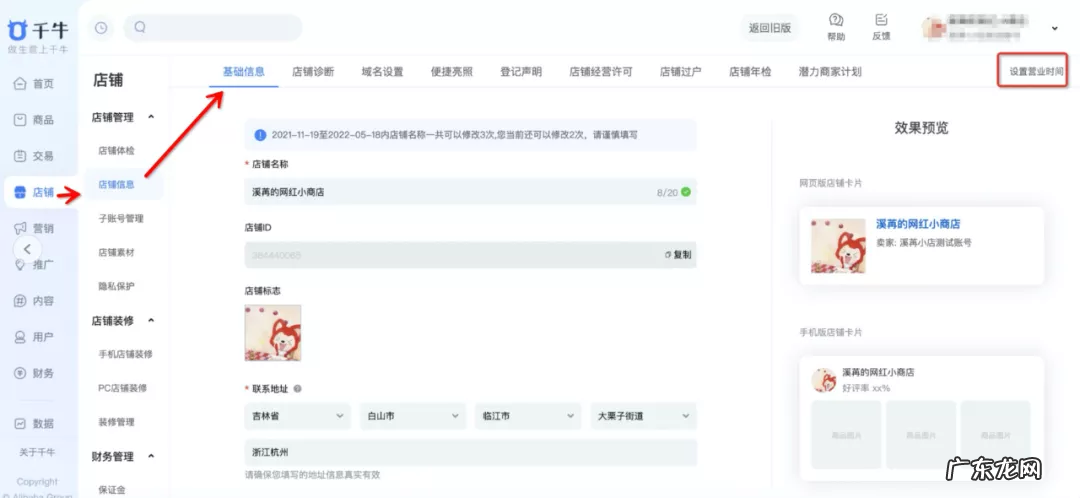This screenshot has height=498, width=1080.
Task: Open district dropdown 临江市
Action: tap(528, 416)
